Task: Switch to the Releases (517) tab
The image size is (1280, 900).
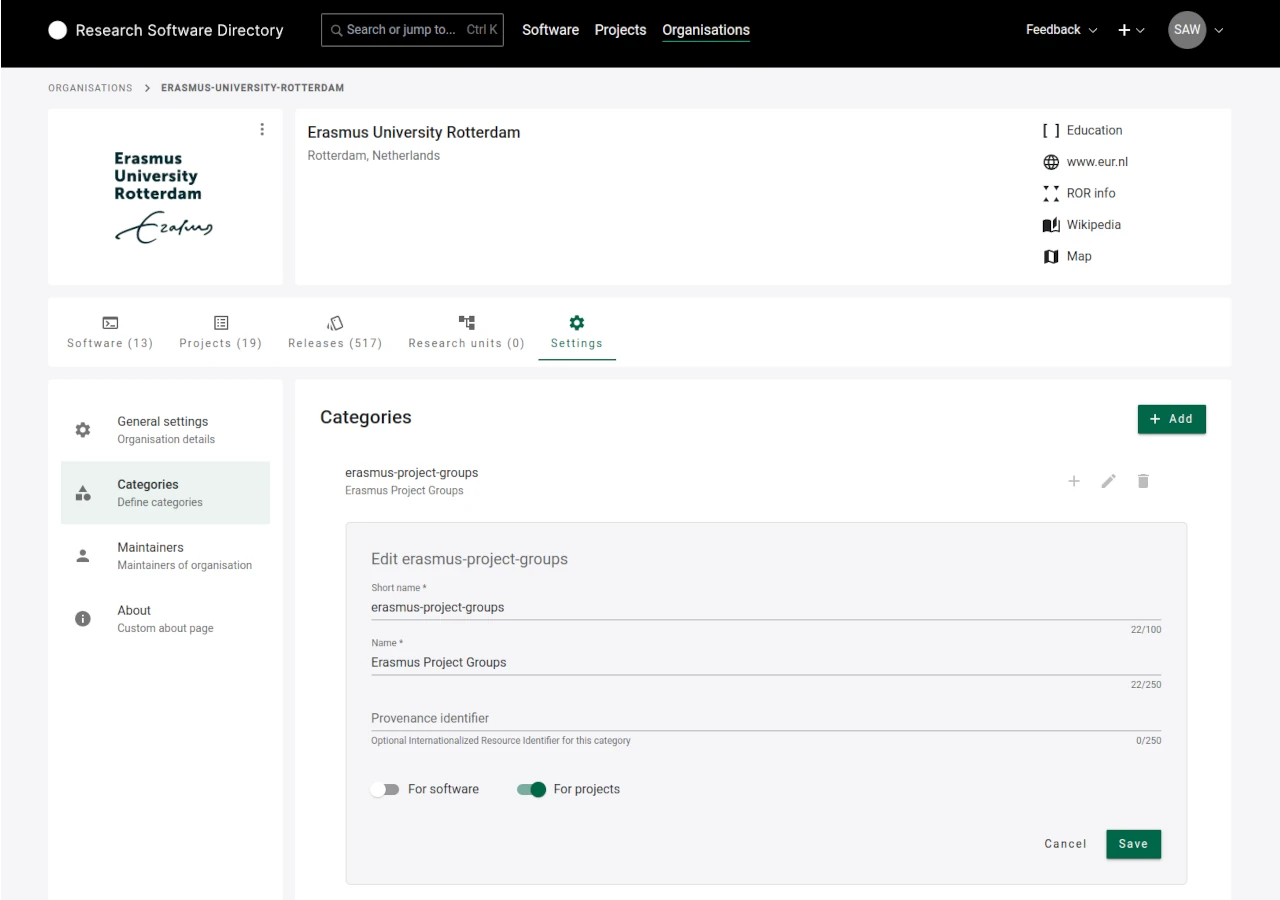Action: click(x=335, y=332)
